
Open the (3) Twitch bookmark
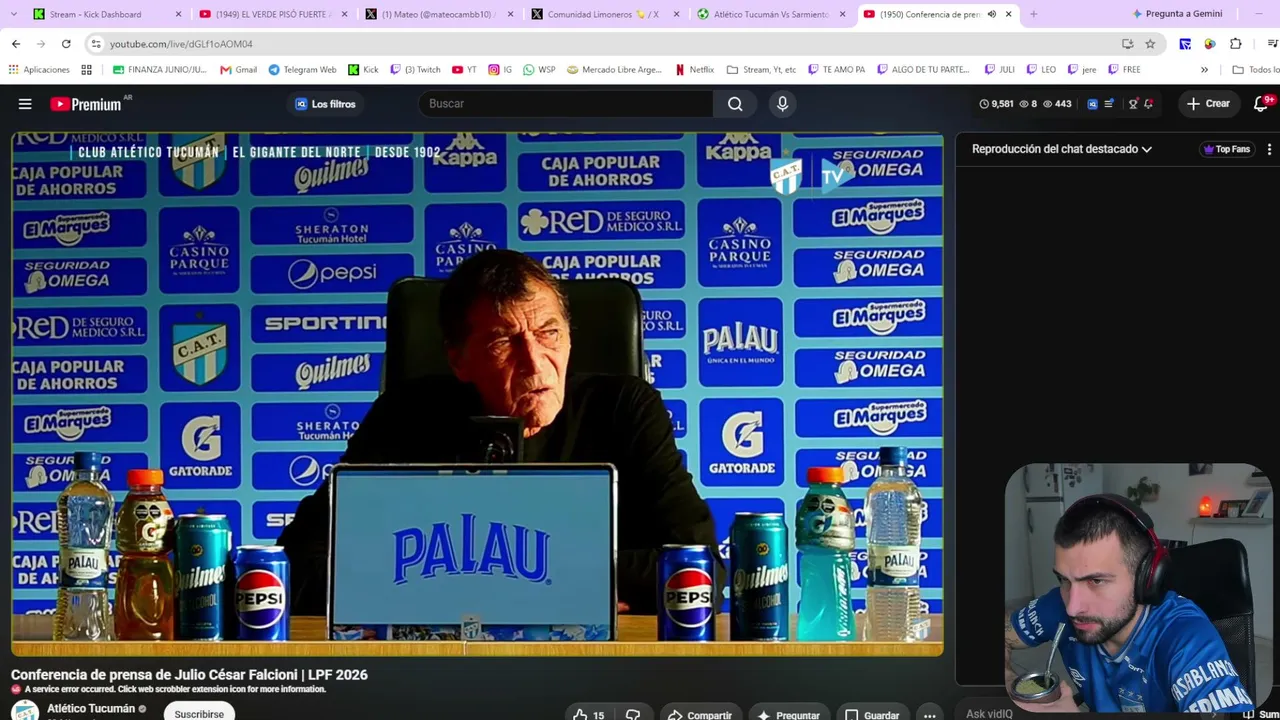click(x=415, y=70)
